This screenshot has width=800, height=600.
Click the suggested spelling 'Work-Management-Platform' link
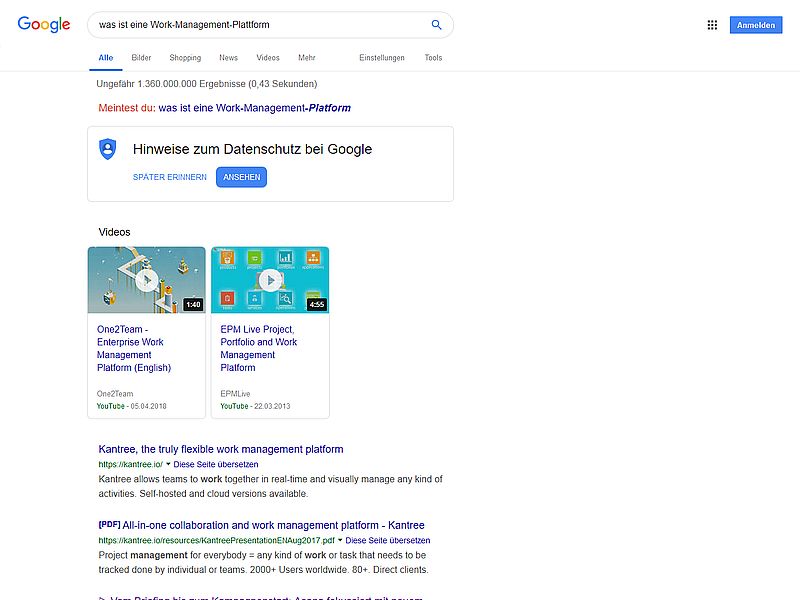(255, 108)
